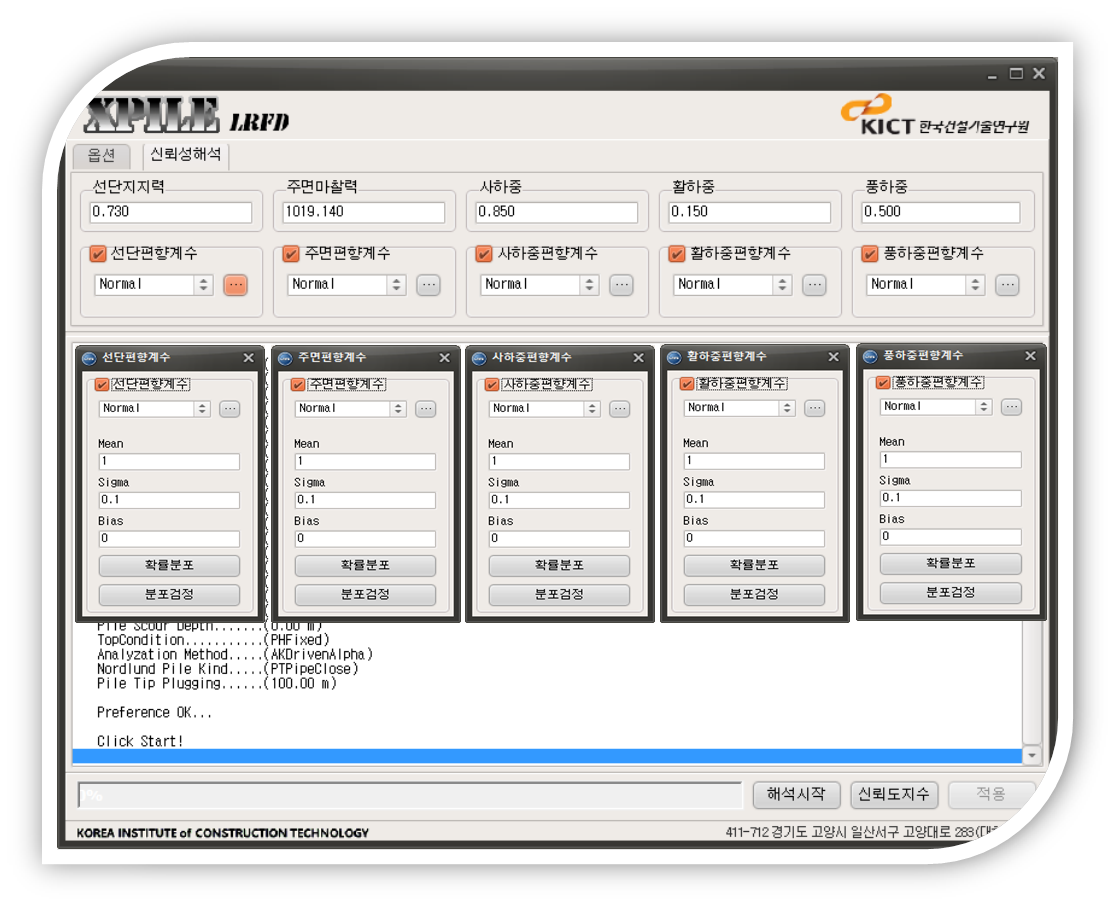1115x906 pixels.
Task: Toggle the 선단편향계수 checkbox in the main panel
Action: click(x=98, y=254)
